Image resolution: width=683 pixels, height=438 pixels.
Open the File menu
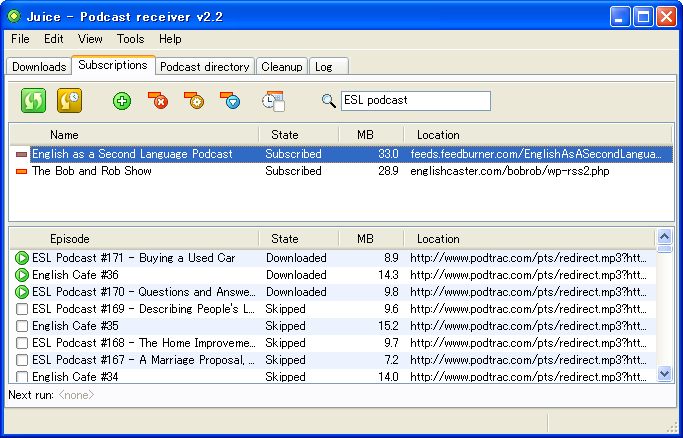coord(20,39)
